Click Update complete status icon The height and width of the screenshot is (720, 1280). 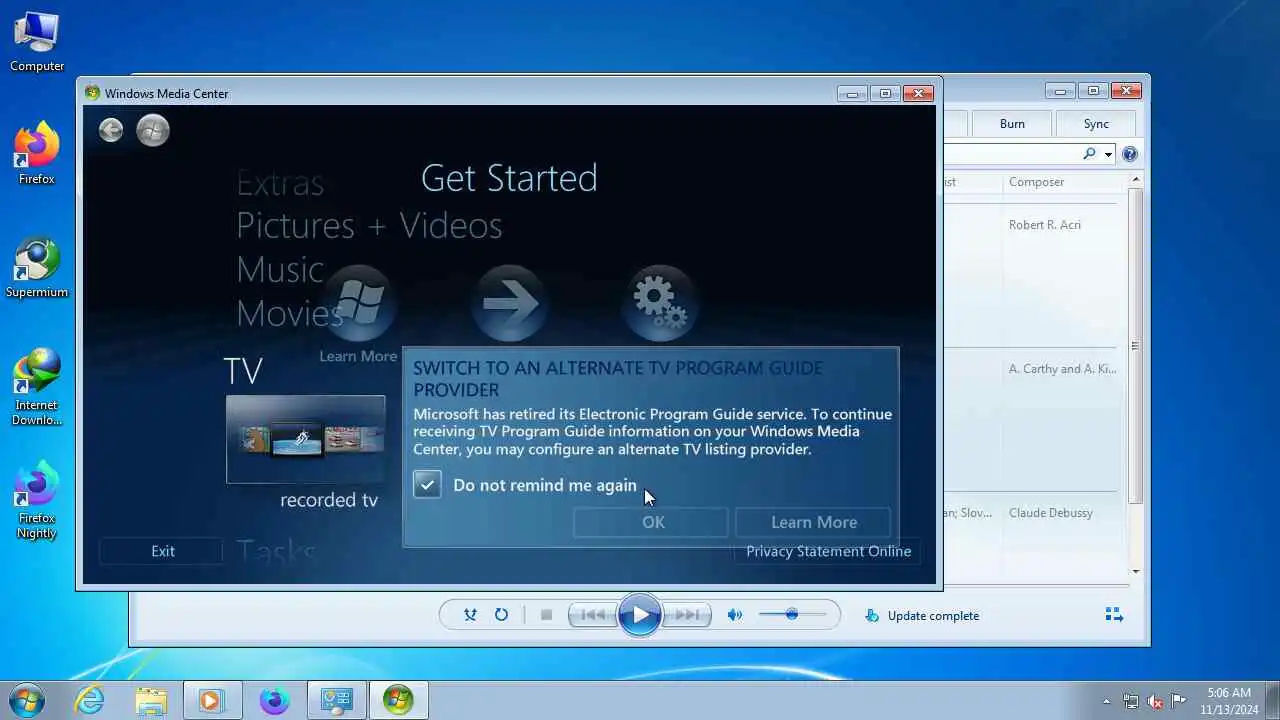[x=872, y=616]
